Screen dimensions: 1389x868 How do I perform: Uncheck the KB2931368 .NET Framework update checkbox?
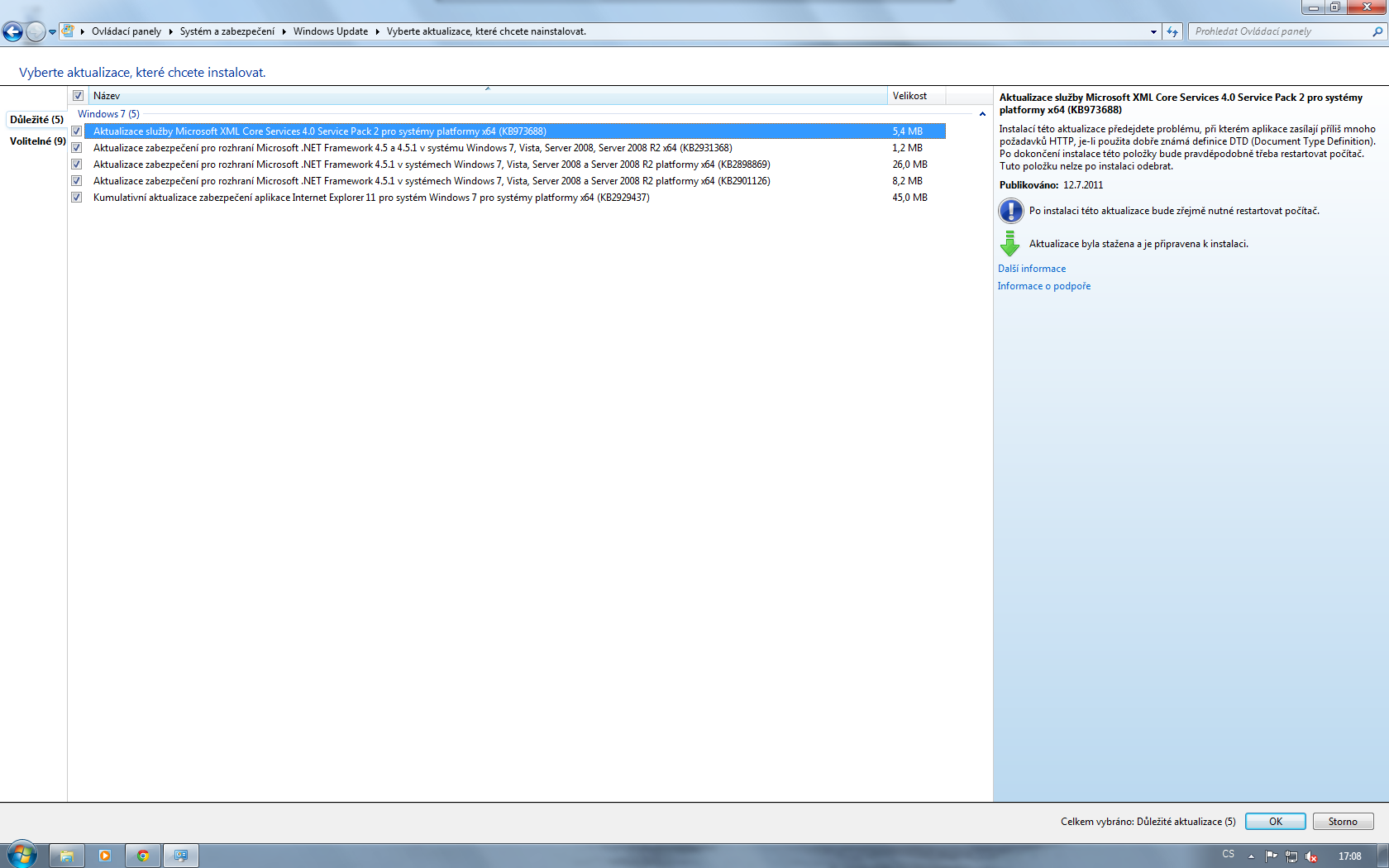76,148
